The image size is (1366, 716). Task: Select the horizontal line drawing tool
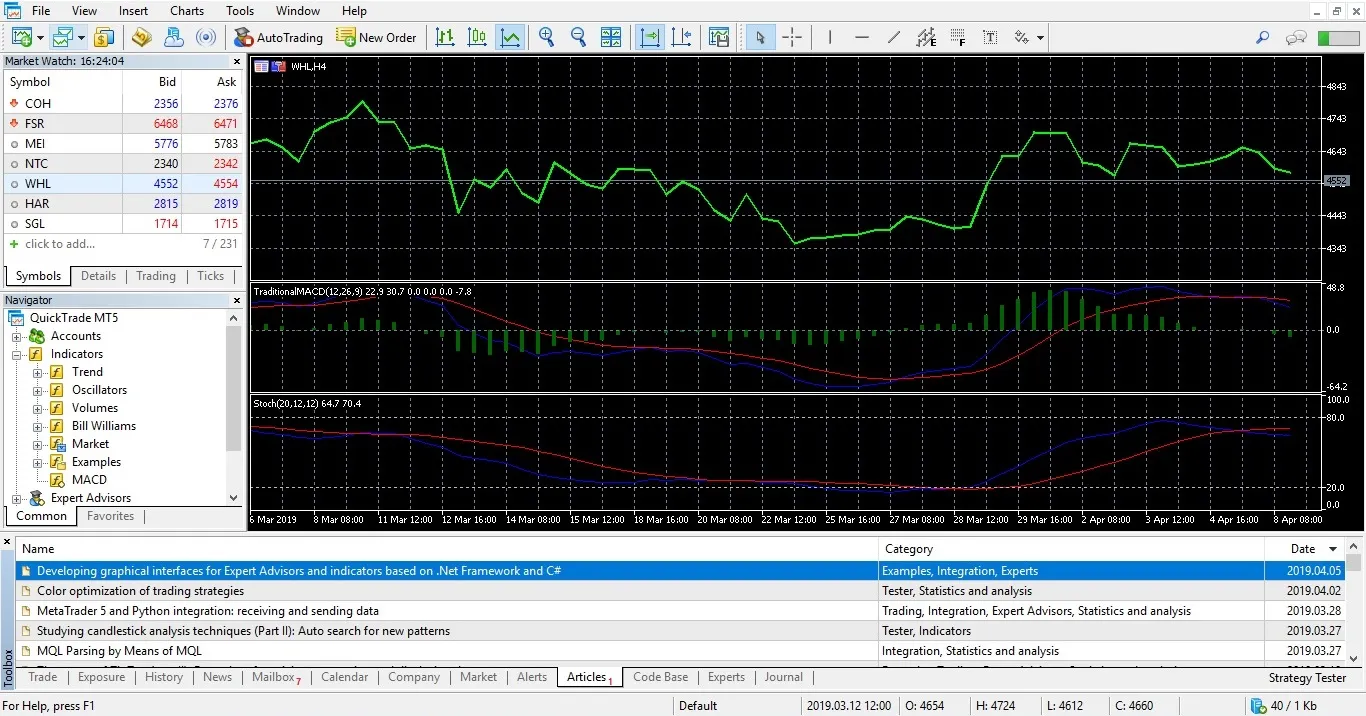[x=862, y=37]
